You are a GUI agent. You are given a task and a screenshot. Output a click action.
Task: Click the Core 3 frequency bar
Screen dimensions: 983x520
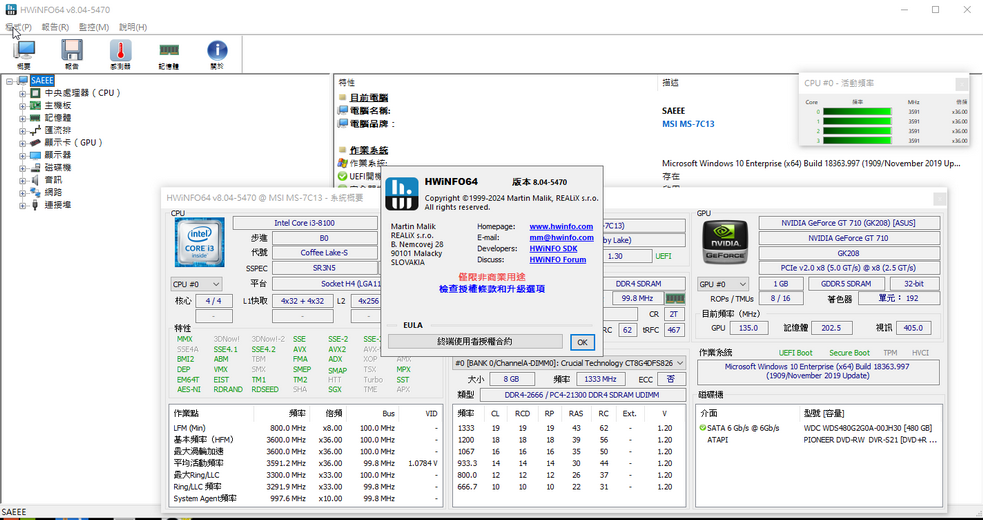click(857, 141)
